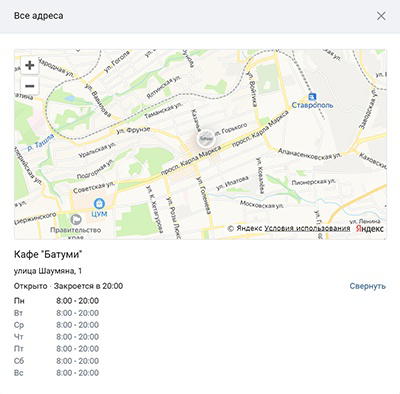The width and height of the screenshot is (400, 394).
Task: Click the ЦУМ shopping bag icon
Action: pyautogui.click(x=99, y=203)
